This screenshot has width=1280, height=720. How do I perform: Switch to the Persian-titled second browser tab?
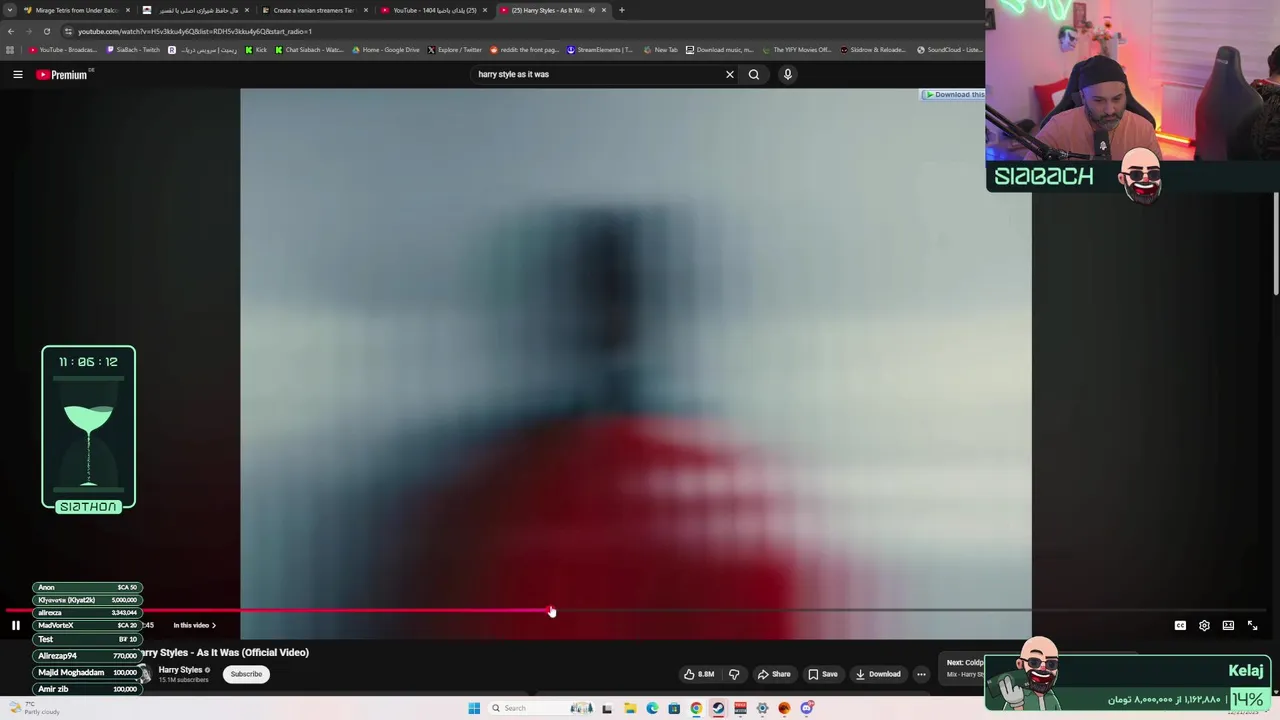point(195,10)
